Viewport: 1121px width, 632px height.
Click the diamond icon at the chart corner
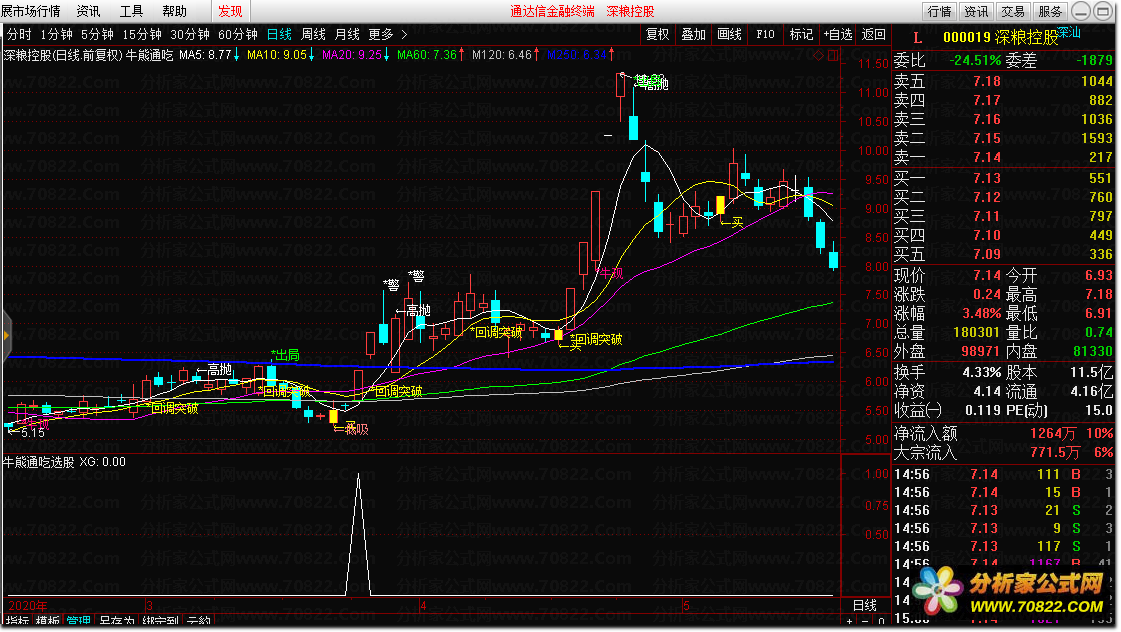point(819,56)
